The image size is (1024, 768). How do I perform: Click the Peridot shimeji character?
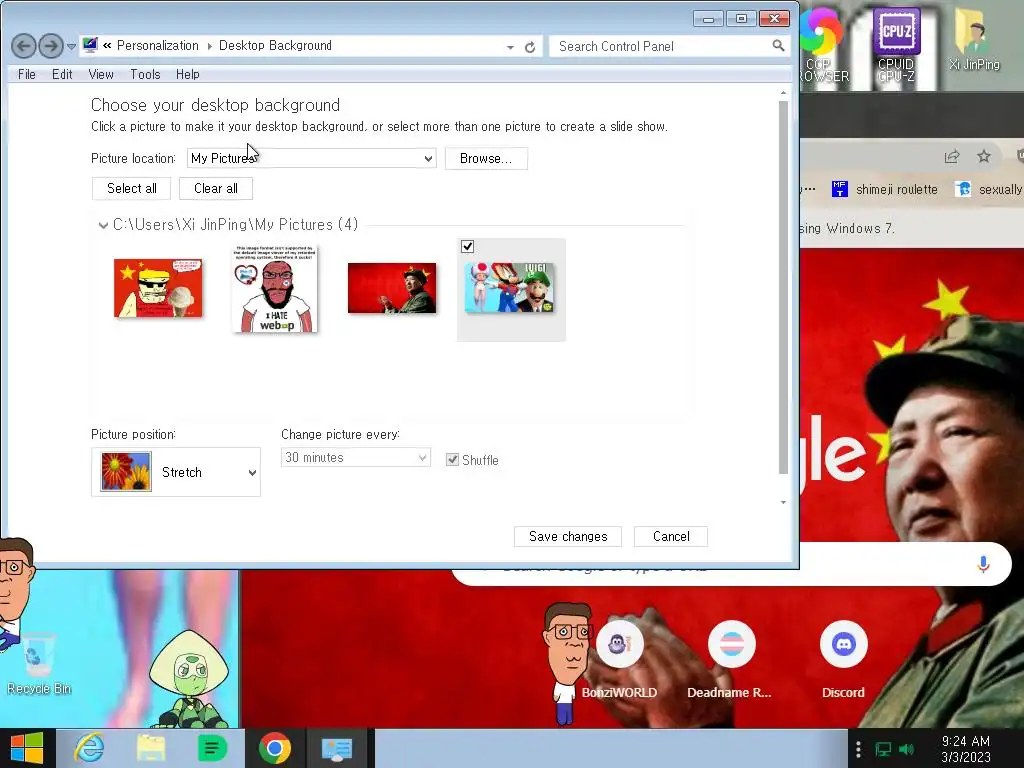coord(188,679)
